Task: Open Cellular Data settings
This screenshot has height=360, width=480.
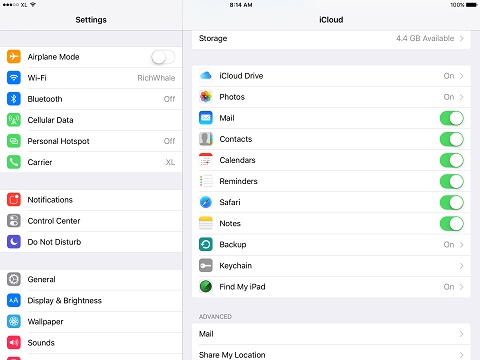Action: pyautogui.click(x=91, y=120)
